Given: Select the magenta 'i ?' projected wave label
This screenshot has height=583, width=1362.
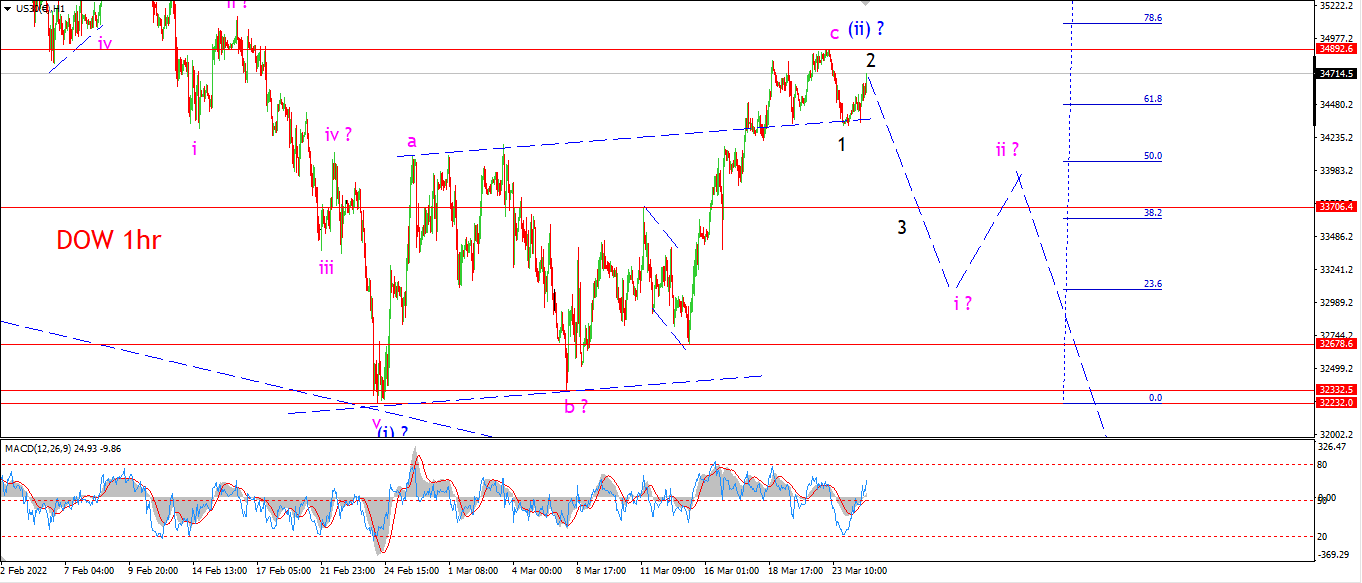Looking at the screenshot, I should coord(962,303).
